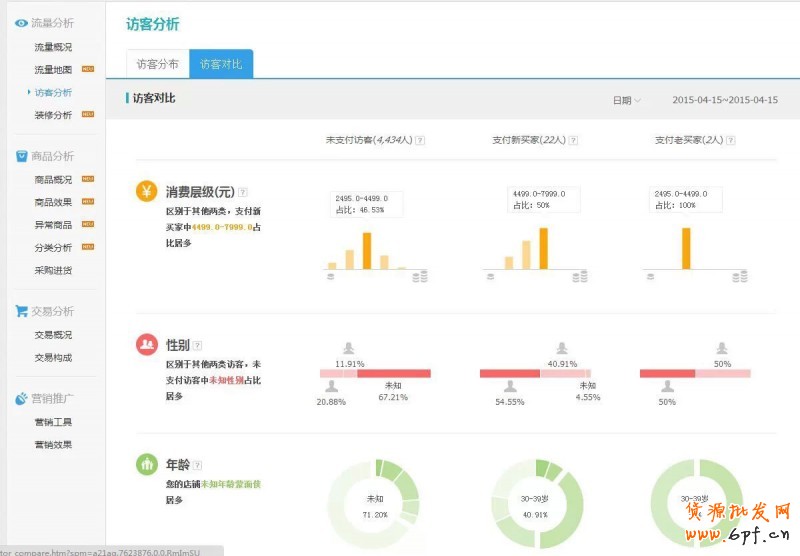This screenshot has width=800, height=556.
Task: Click the 营销推广 section icon
Action: point(21,399)
